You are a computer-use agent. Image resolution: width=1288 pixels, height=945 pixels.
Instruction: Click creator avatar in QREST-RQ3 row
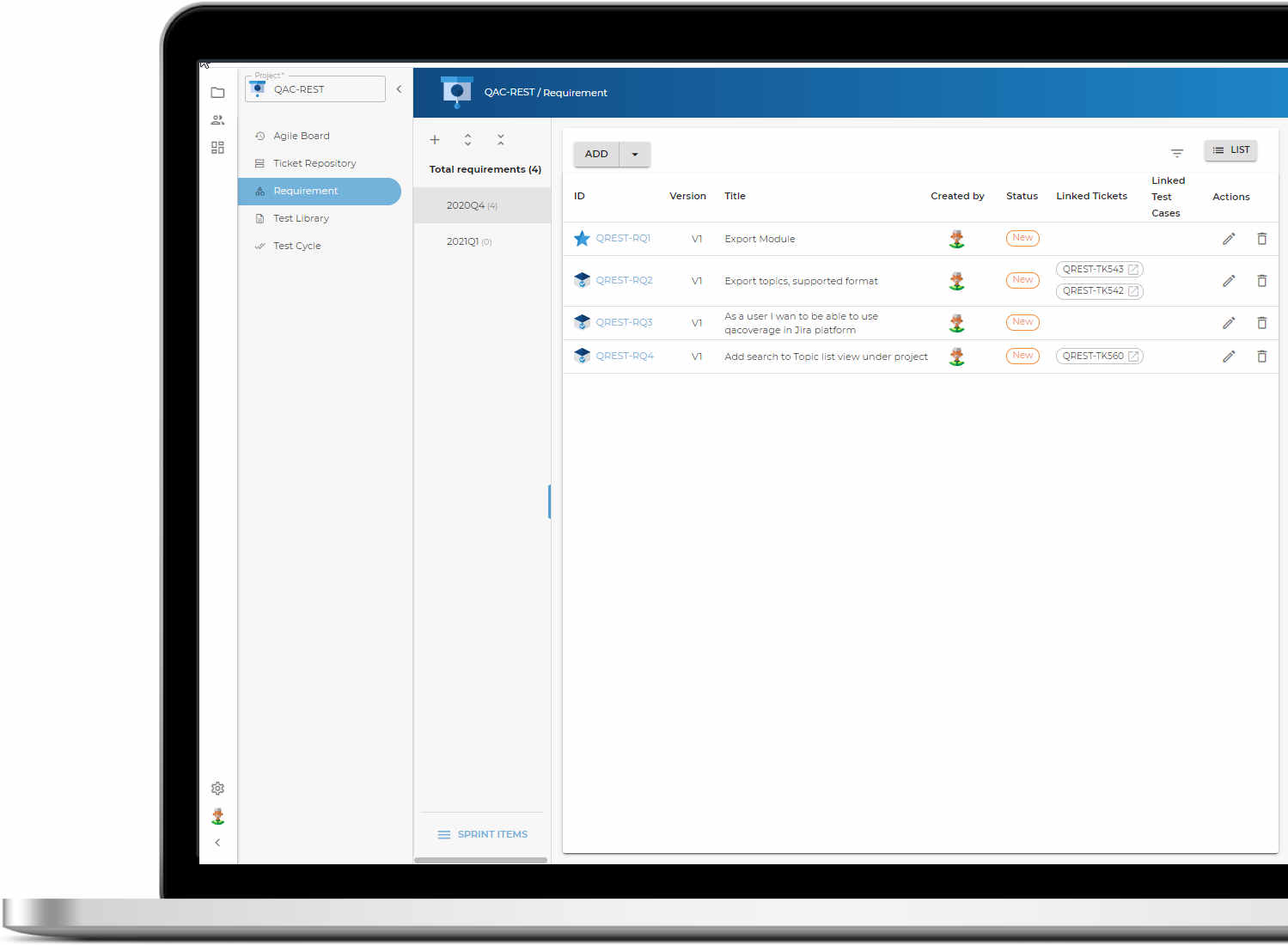(x=956, y=323)
